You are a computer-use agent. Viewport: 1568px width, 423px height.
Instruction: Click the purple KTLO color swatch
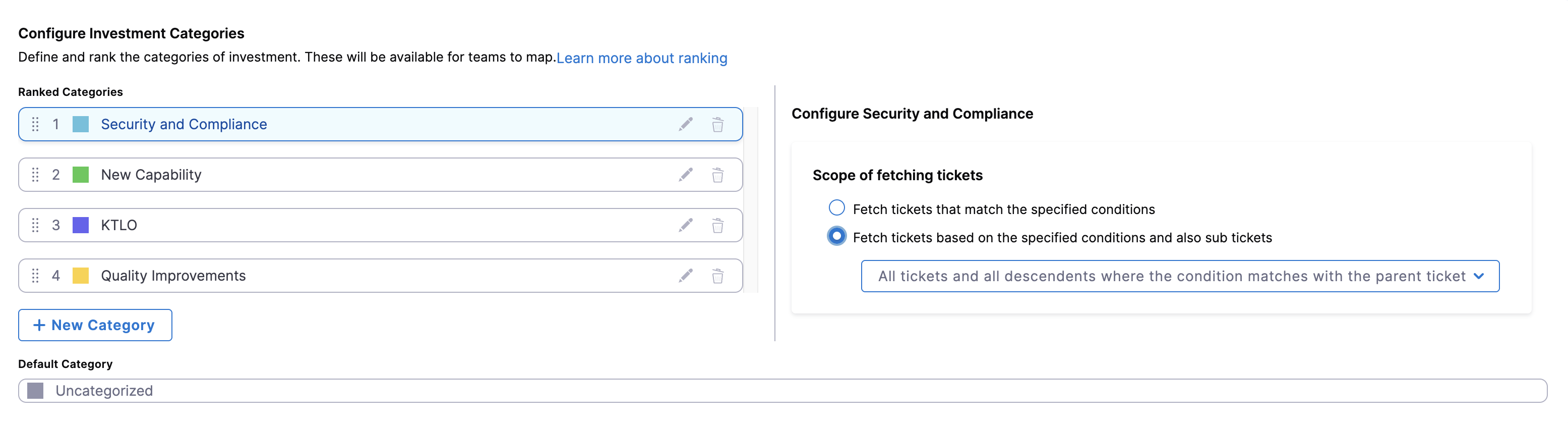tap(80, 226)
